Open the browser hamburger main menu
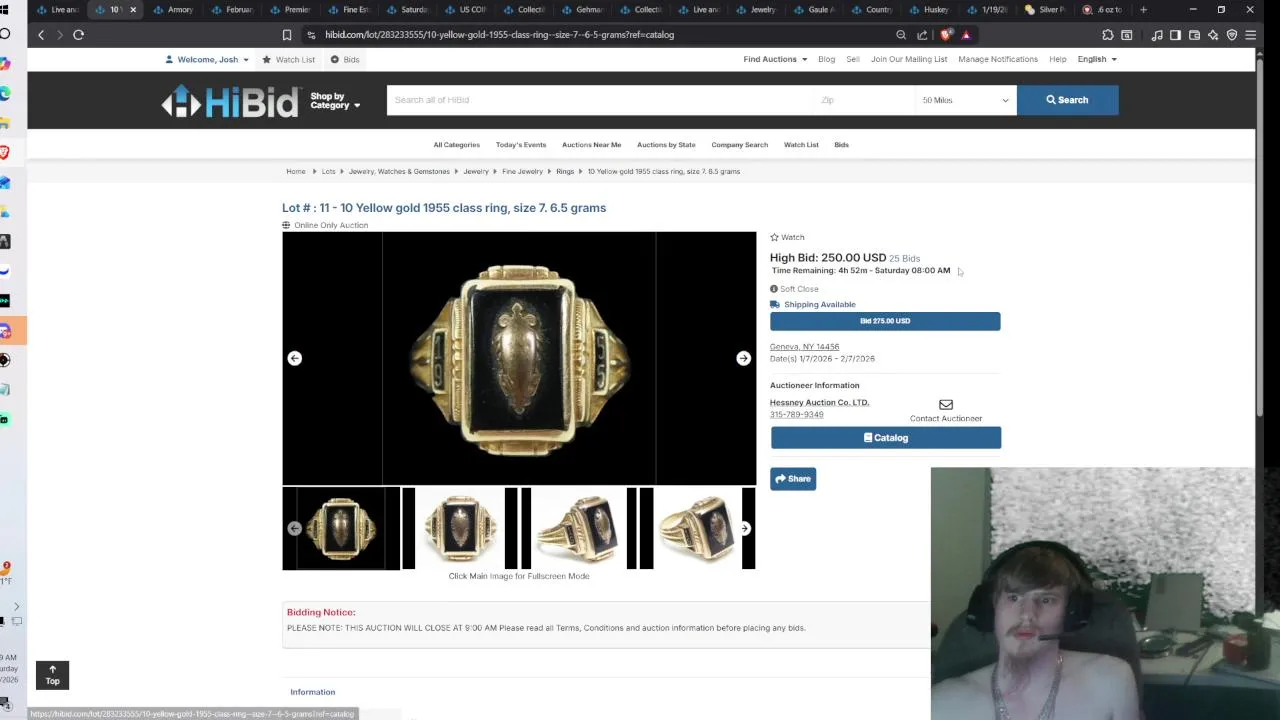1280x720 pixels. coord(1251,35)
